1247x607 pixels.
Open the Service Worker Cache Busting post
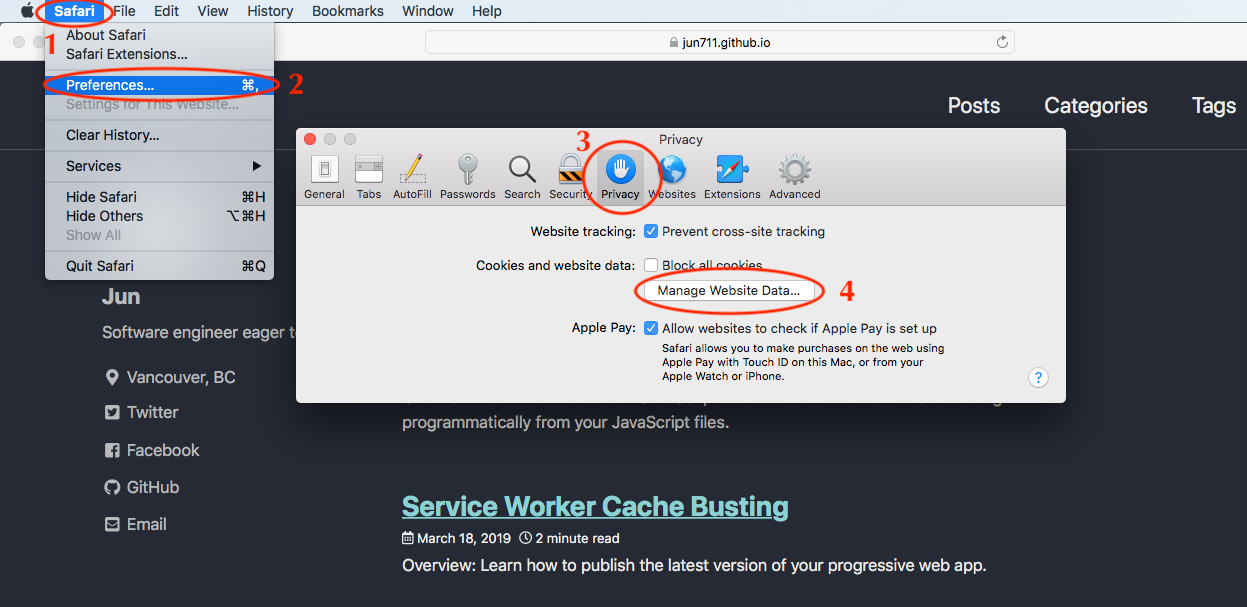pyautogui.click(x=595, y=507)
